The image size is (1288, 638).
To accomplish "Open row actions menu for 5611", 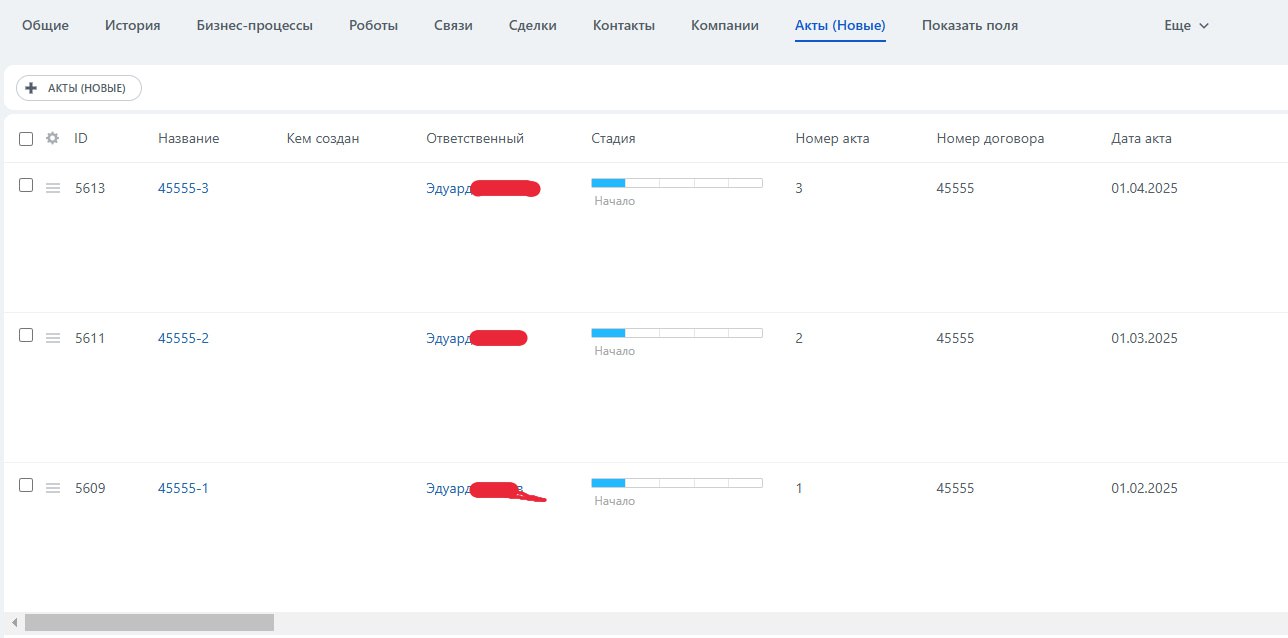I will click(53, 338).
